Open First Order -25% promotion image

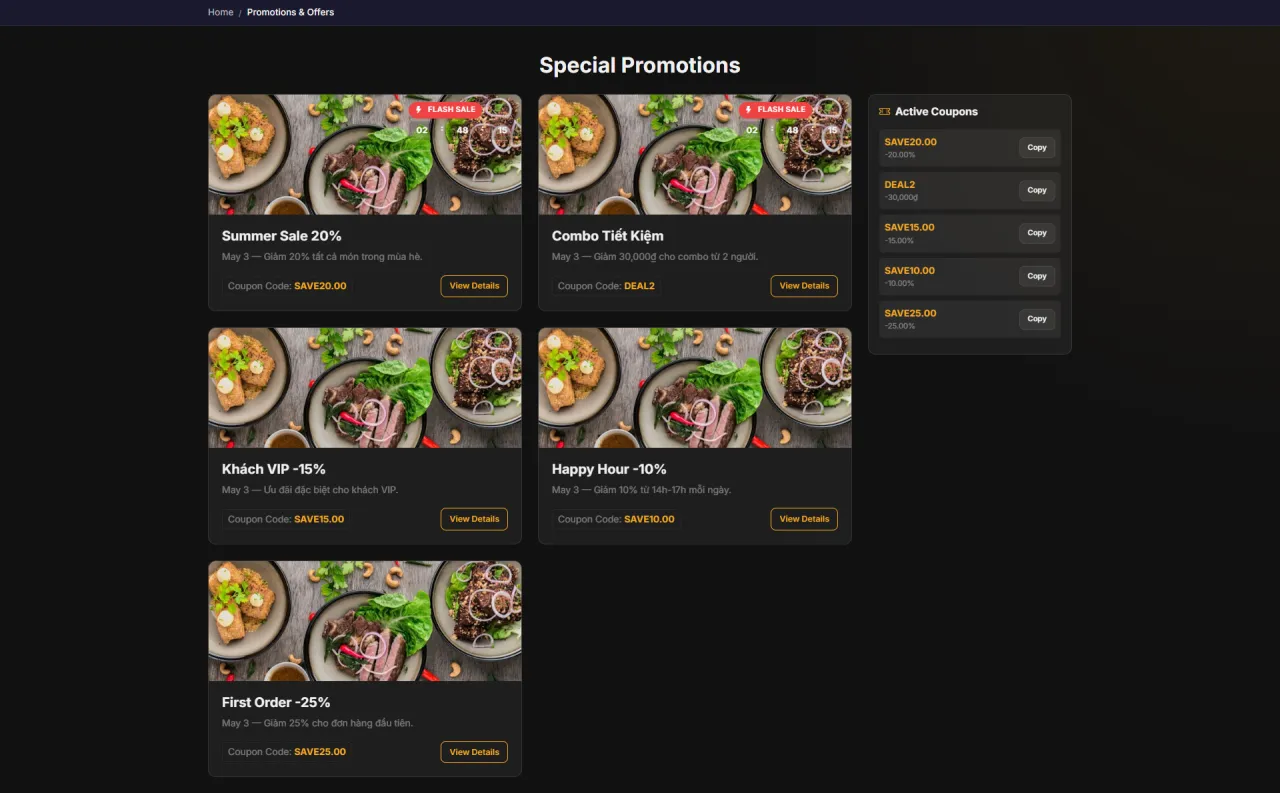365,621
